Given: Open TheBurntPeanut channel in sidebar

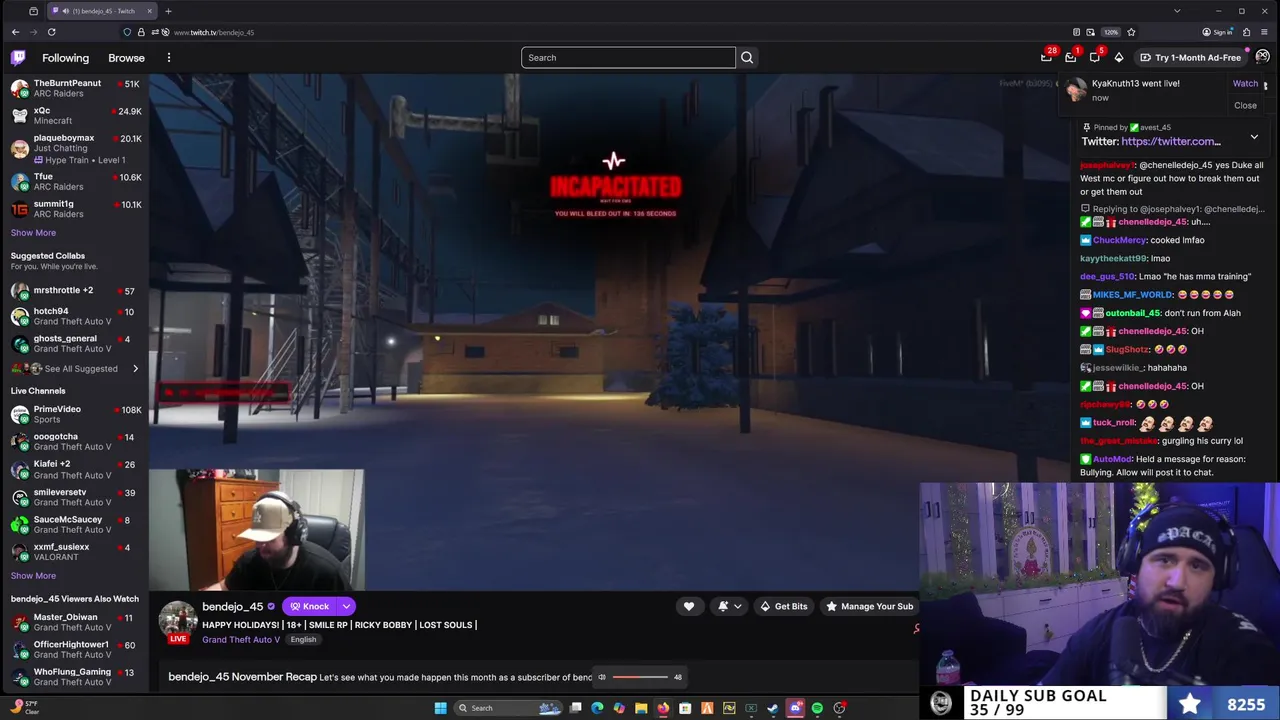Looking at the screenshot, I should (75, 88).
